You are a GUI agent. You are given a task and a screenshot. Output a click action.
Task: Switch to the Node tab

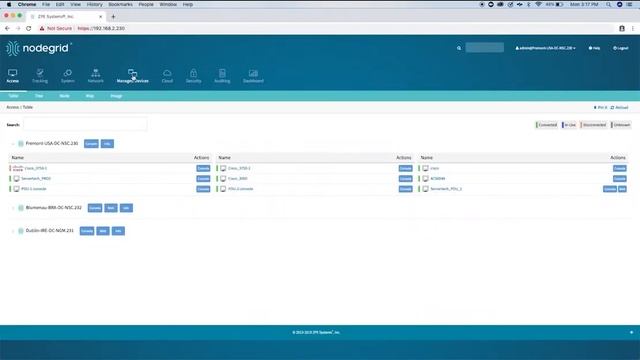[64, 96]
